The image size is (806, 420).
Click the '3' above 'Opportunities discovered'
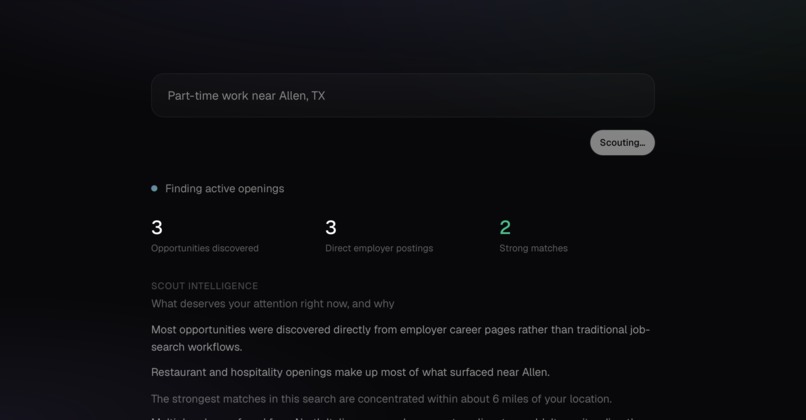[x=157, y=227]
